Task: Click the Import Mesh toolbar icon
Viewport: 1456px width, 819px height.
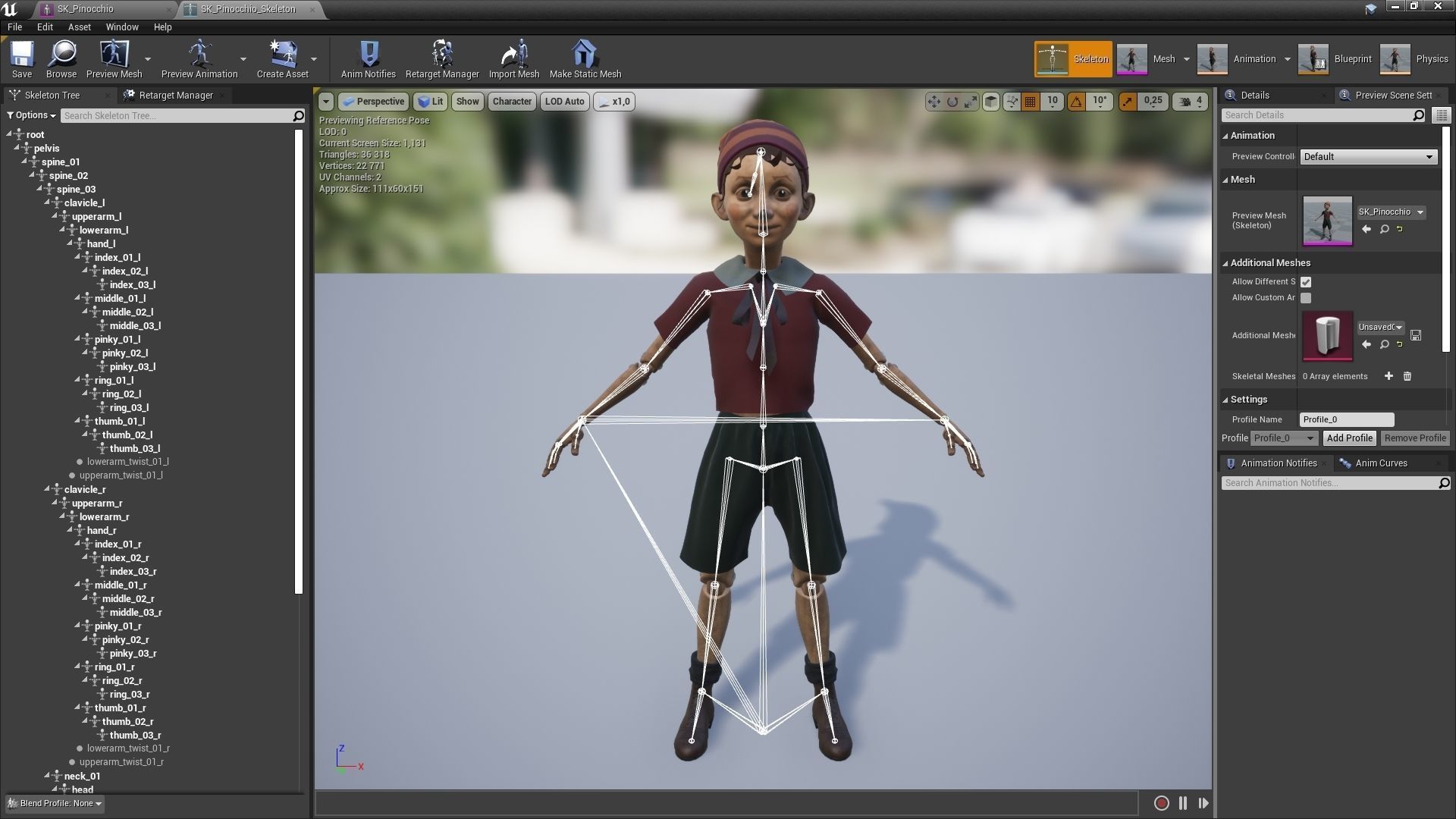Action: click(514, 59)
